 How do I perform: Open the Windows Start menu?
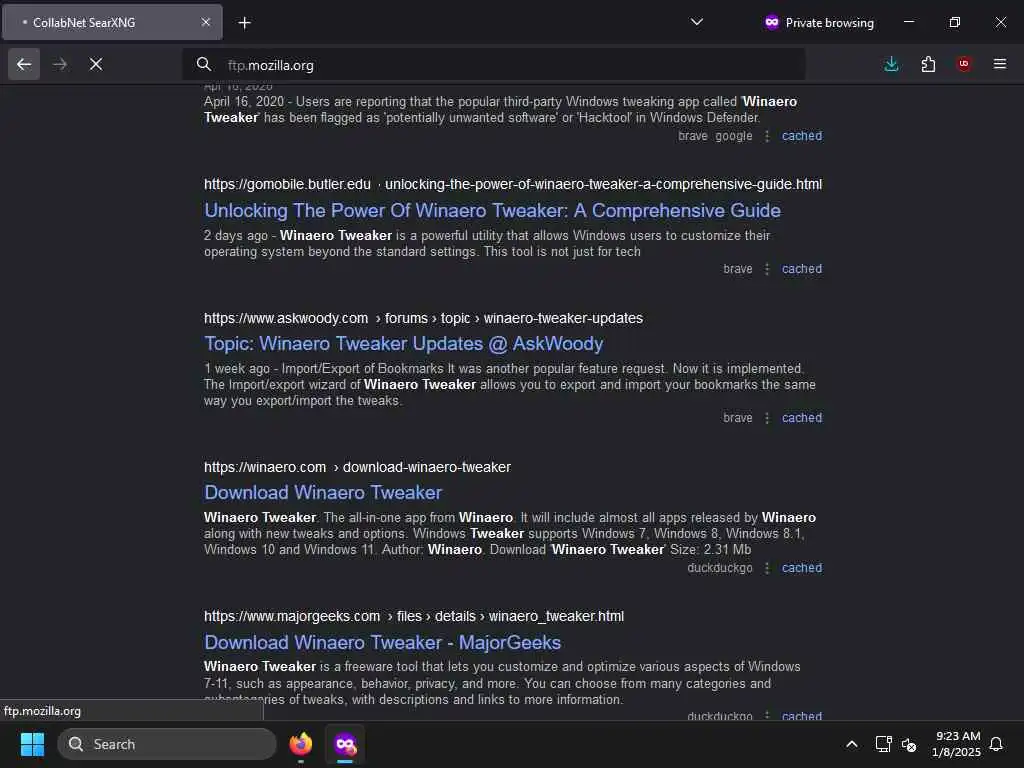(33, 744)
